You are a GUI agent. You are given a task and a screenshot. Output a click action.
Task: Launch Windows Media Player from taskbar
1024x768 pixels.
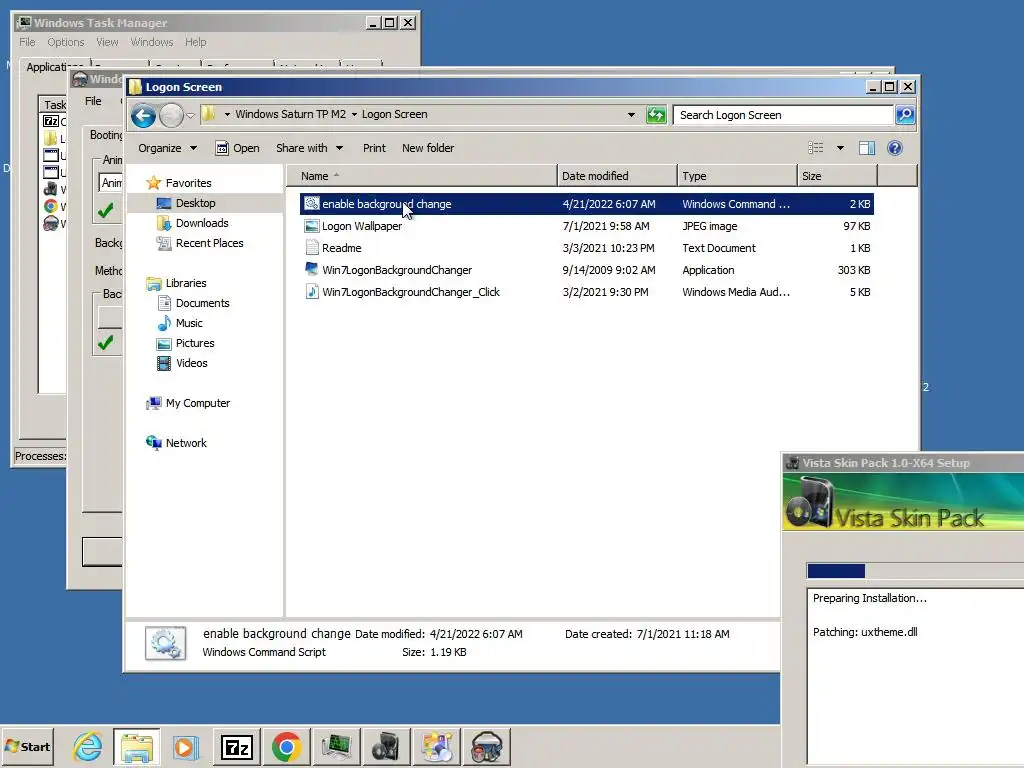click(186, 746)
